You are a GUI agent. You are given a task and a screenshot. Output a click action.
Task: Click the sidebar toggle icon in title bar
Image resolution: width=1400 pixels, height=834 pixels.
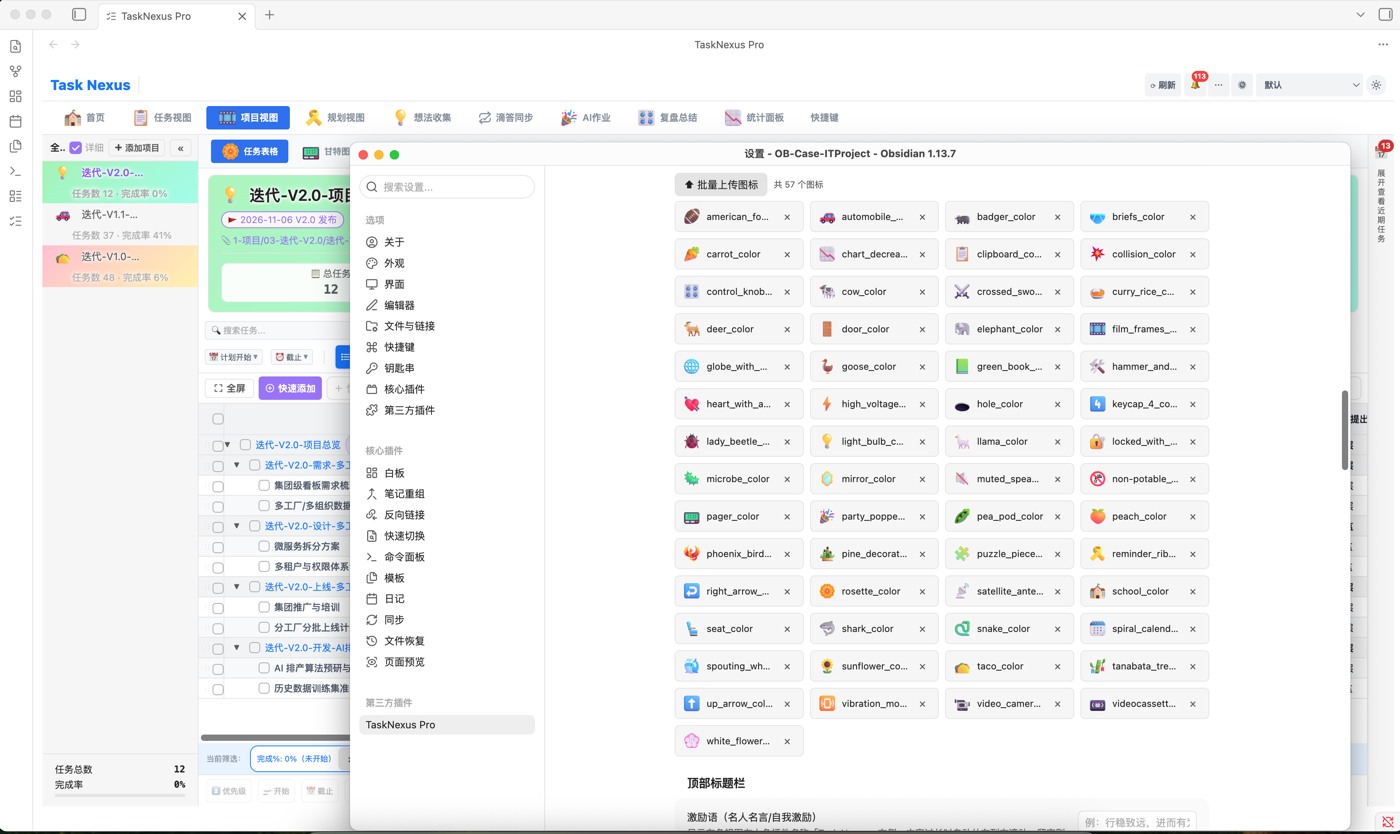point(79,15)
